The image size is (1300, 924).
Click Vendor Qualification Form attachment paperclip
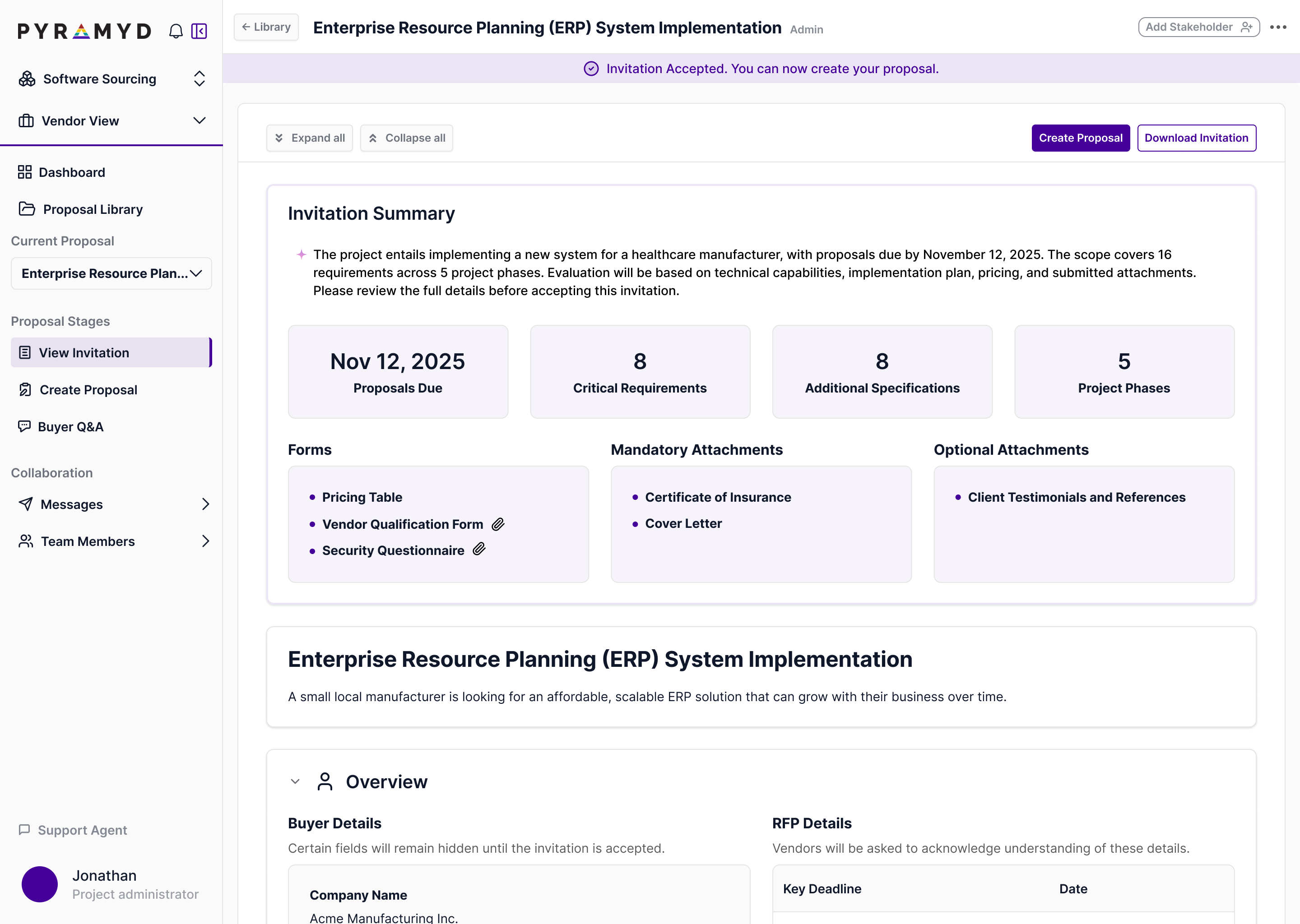[498, 524]
